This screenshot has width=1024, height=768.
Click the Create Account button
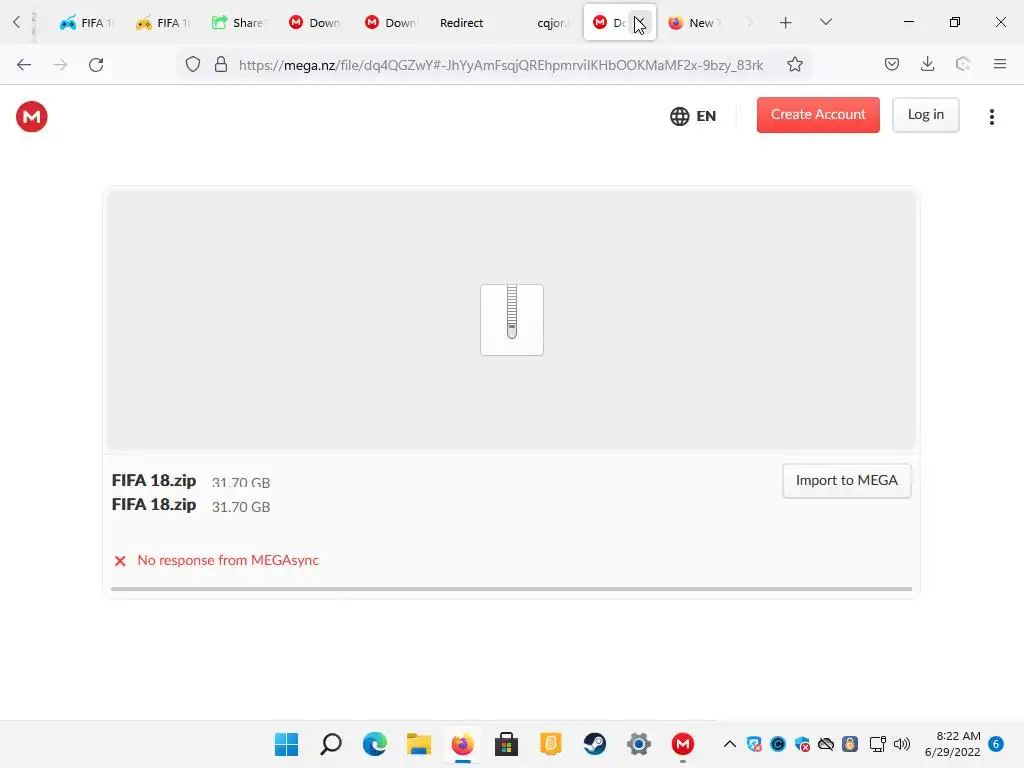coord(818,115)
